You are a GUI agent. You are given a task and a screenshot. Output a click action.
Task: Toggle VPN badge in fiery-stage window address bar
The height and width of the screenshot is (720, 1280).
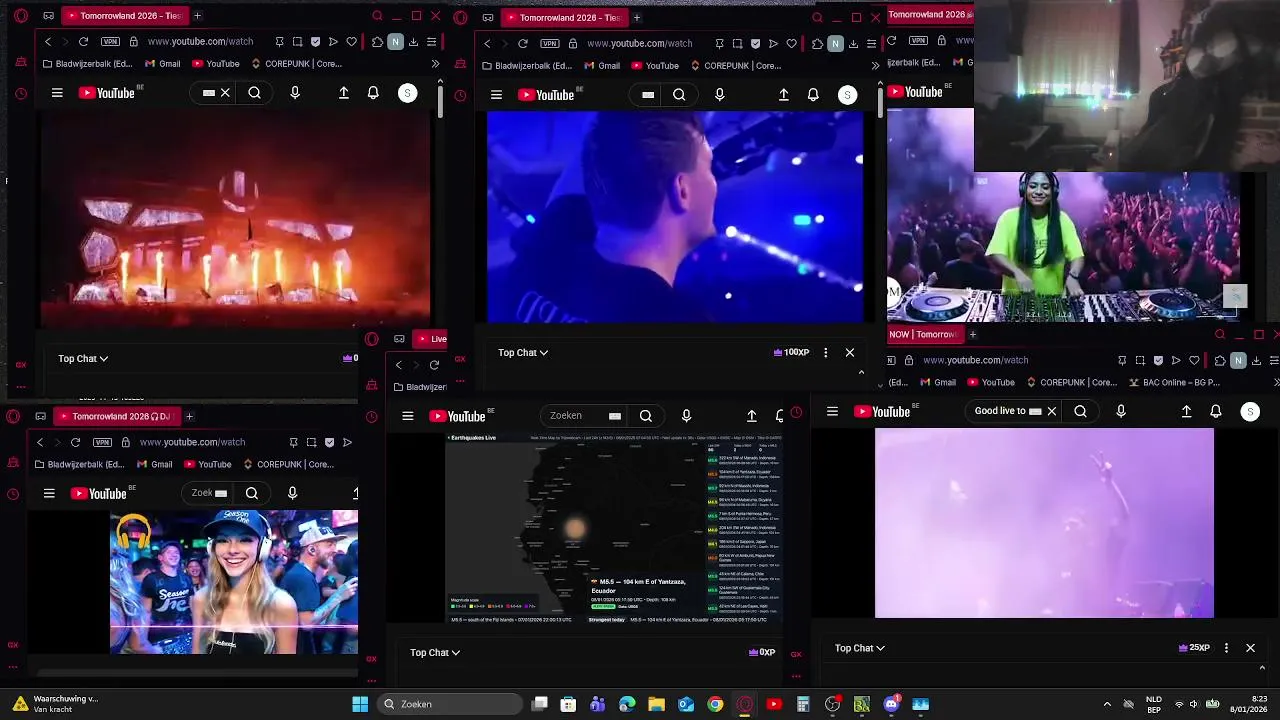pos(110,42)
